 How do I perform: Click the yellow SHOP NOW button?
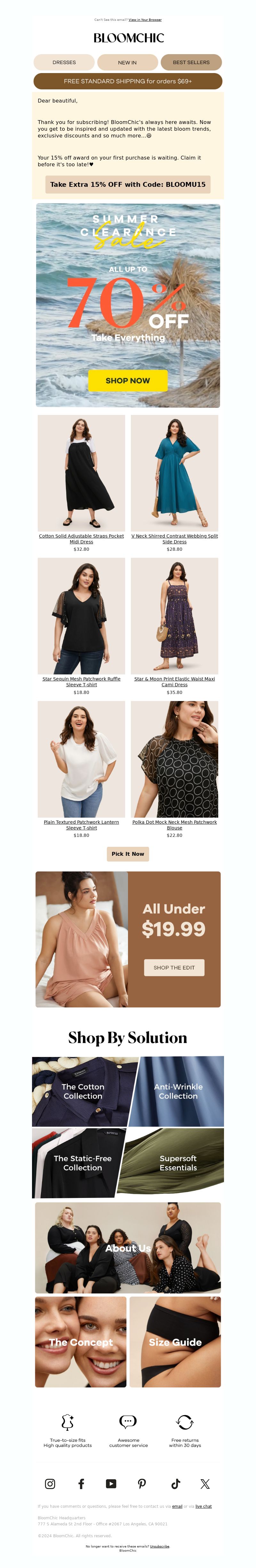click(x=128, y=380)
